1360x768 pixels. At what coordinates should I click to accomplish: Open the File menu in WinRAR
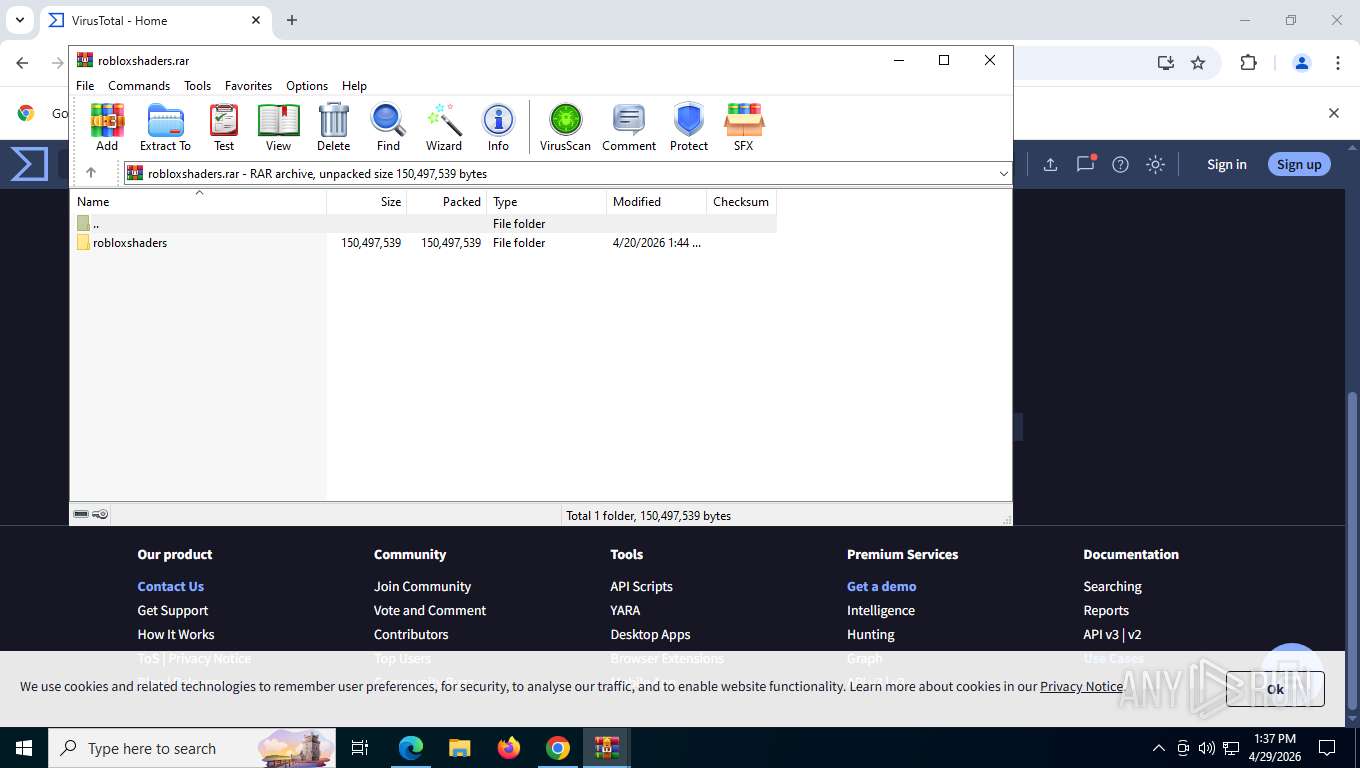[x=85, y=86]
